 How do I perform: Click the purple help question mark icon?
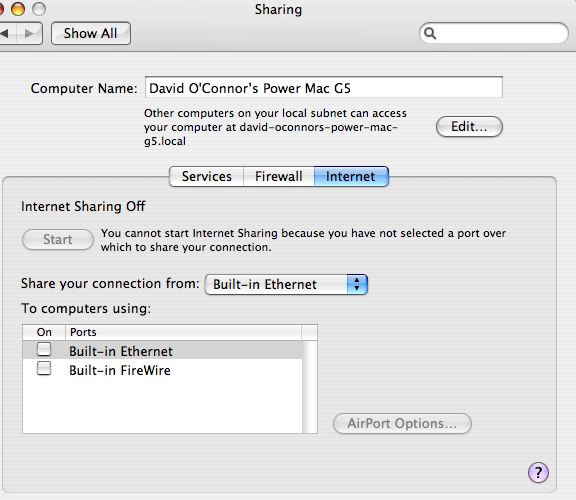click(x=538, y=472)
